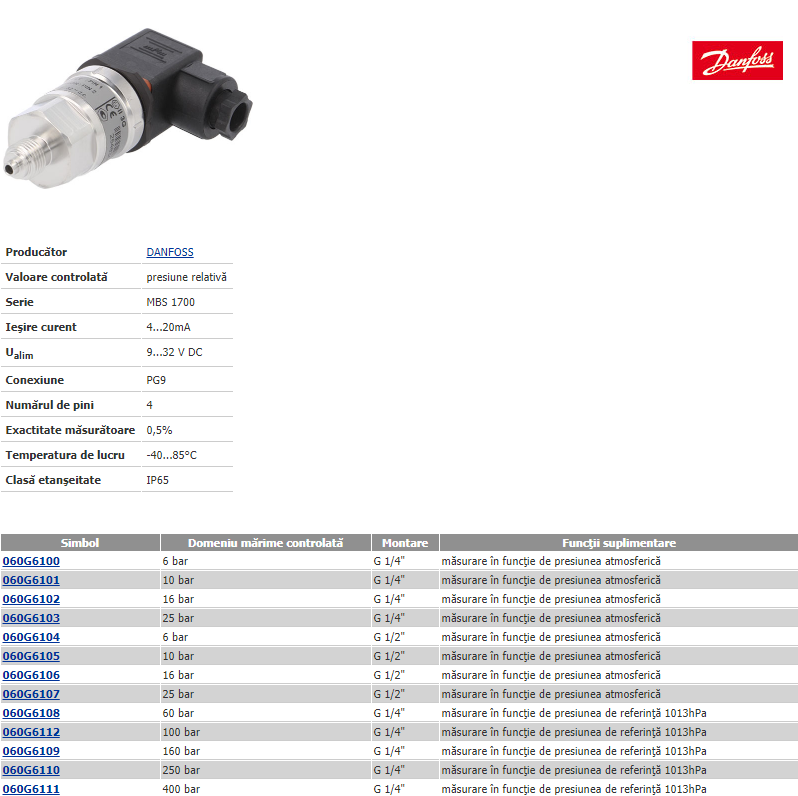798x796 pixels.
Task: Open product link 060G6101
Action: pos(31,580)
